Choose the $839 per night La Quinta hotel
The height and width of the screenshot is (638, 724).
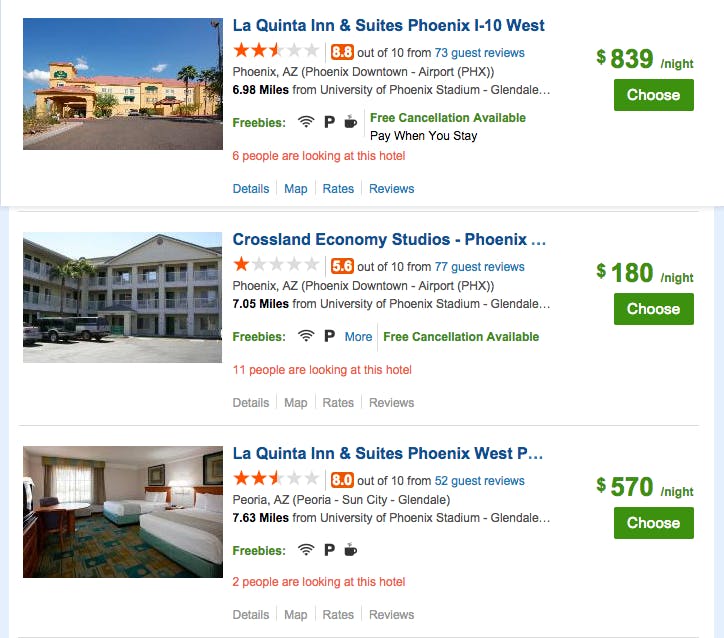point(653,95)
